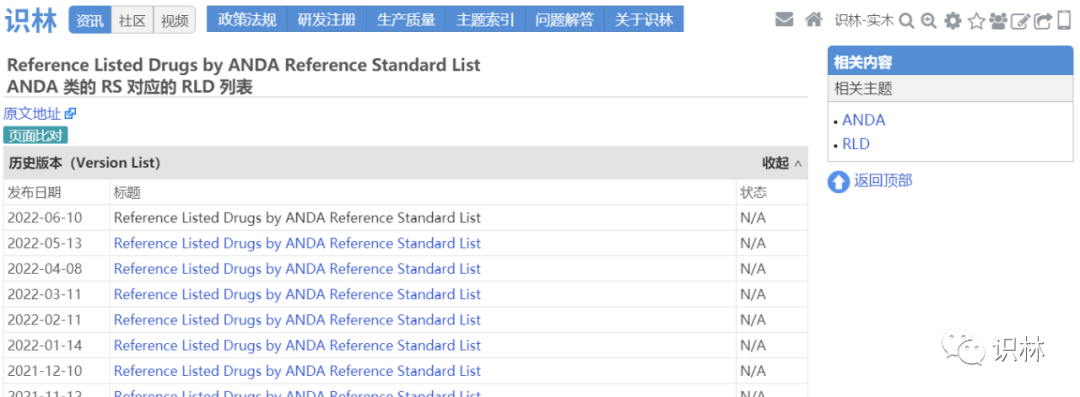Click the edit pencil icon
The width and height of the screenshot is (1080, 397).
pos(1021,21)
